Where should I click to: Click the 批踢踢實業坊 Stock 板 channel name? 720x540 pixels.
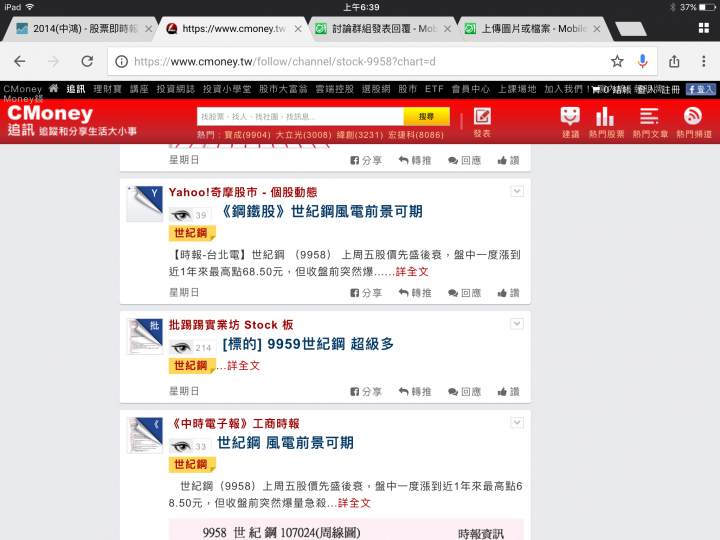231,325
